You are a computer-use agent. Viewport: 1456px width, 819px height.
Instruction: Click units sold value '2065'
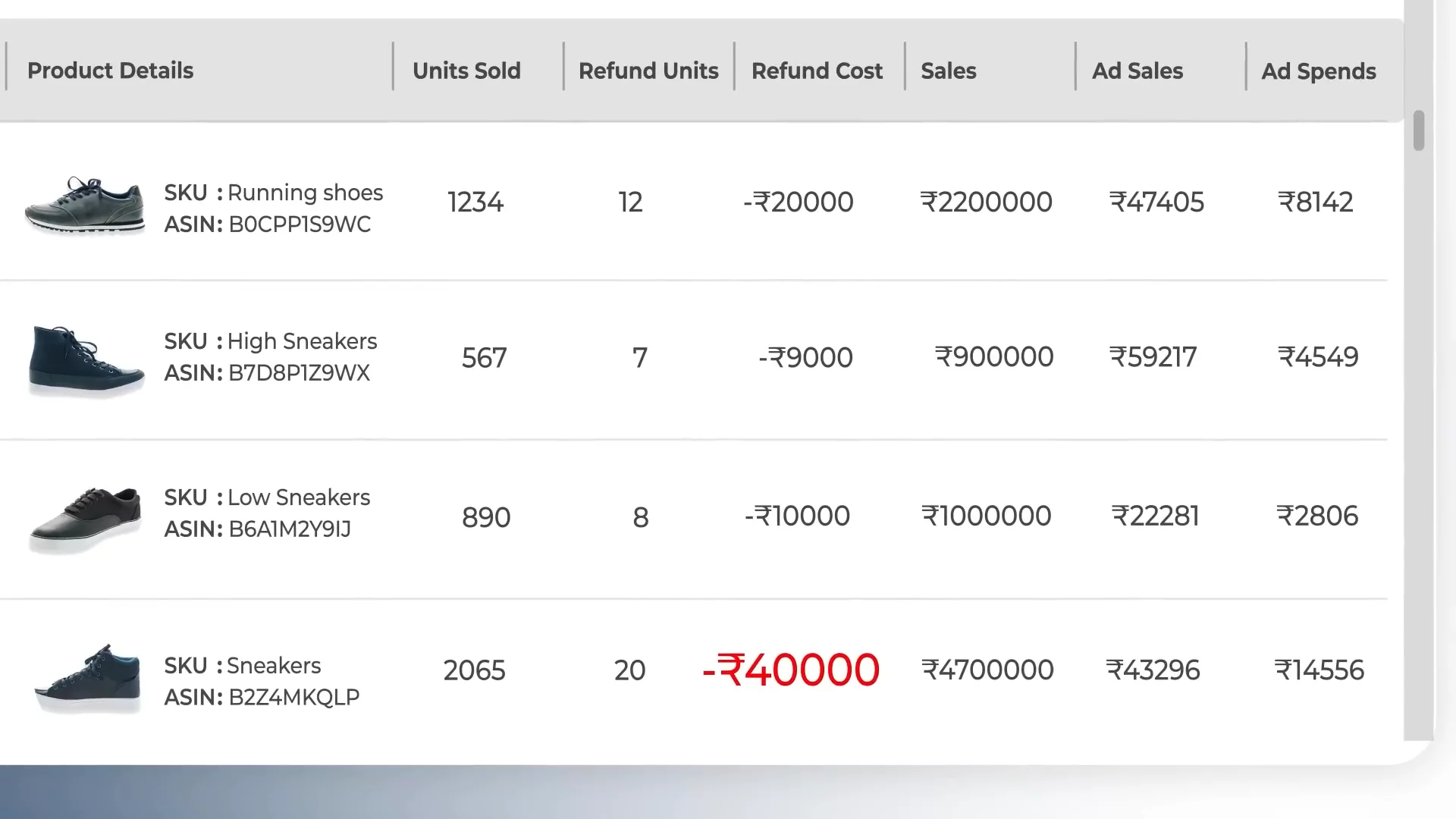[474, 670]
